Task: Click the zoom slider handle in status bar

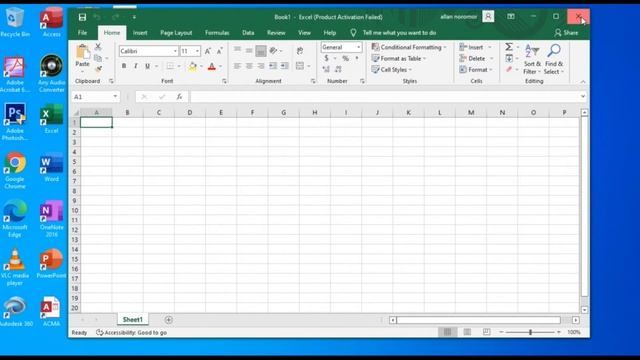Action: click(530, 332)
